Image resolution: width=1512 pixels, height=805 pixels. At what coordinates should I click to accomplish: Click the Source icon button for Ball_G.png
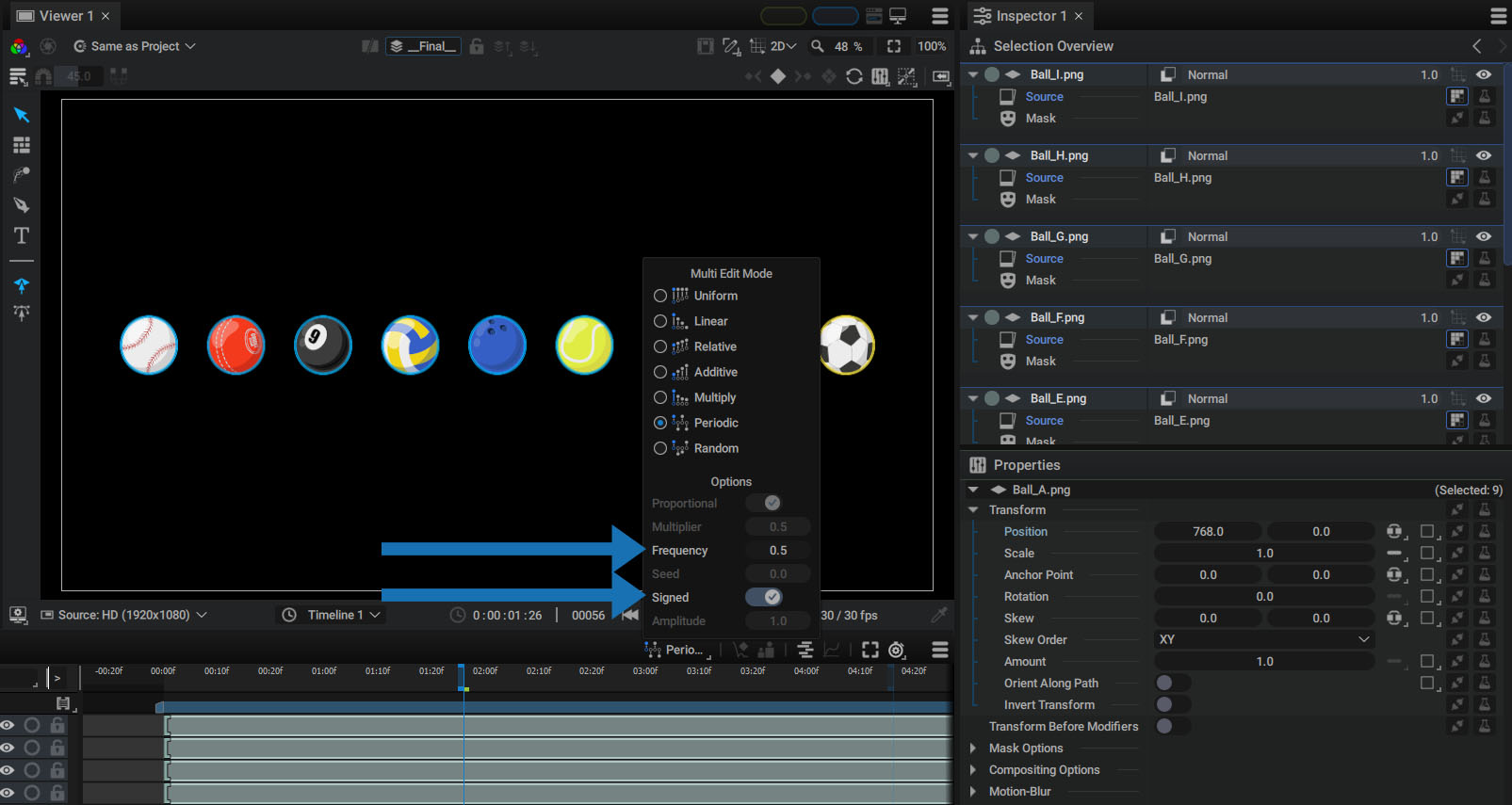(1457, 258)
